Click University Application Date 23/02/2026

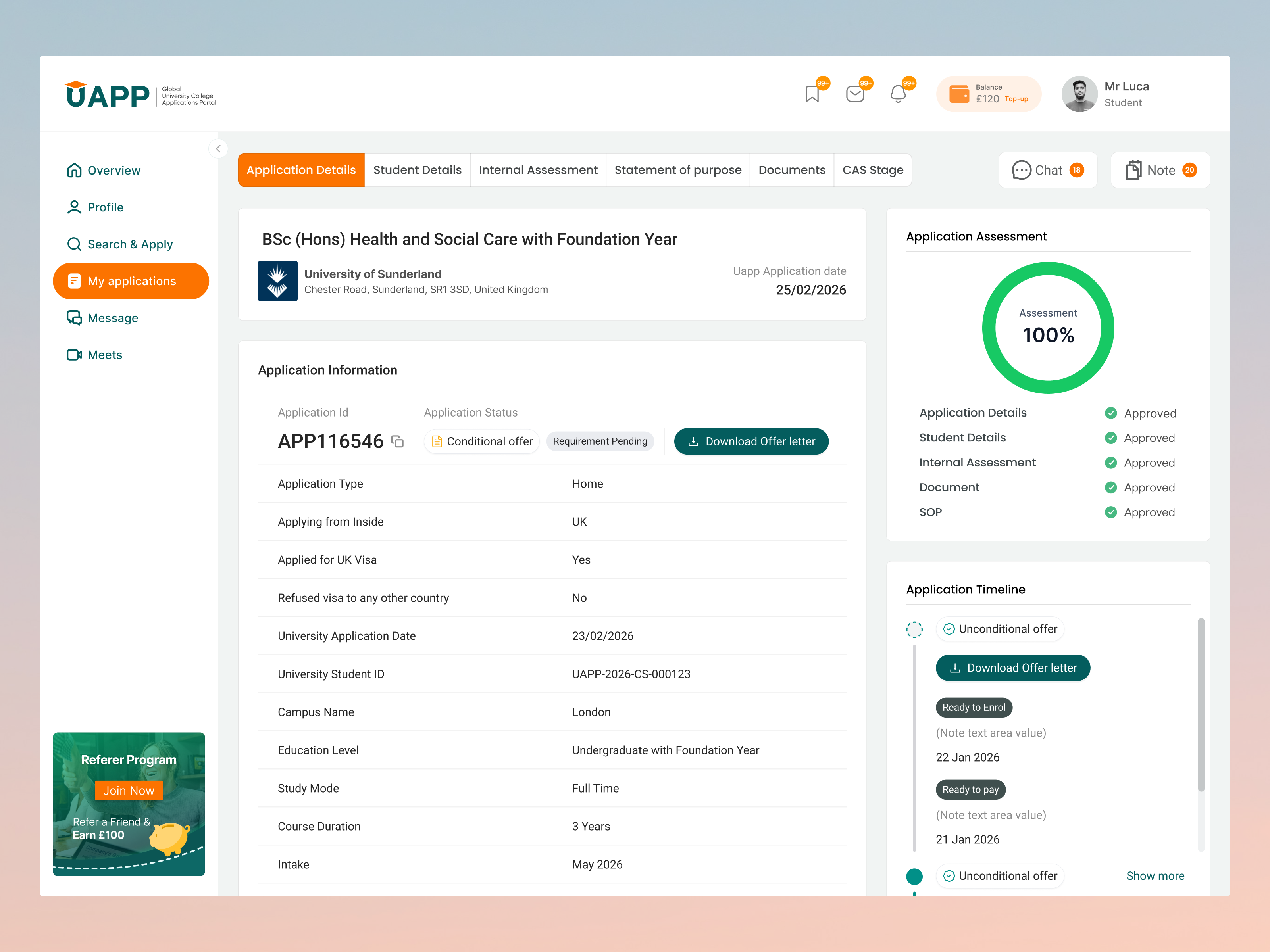pos(603,636)
